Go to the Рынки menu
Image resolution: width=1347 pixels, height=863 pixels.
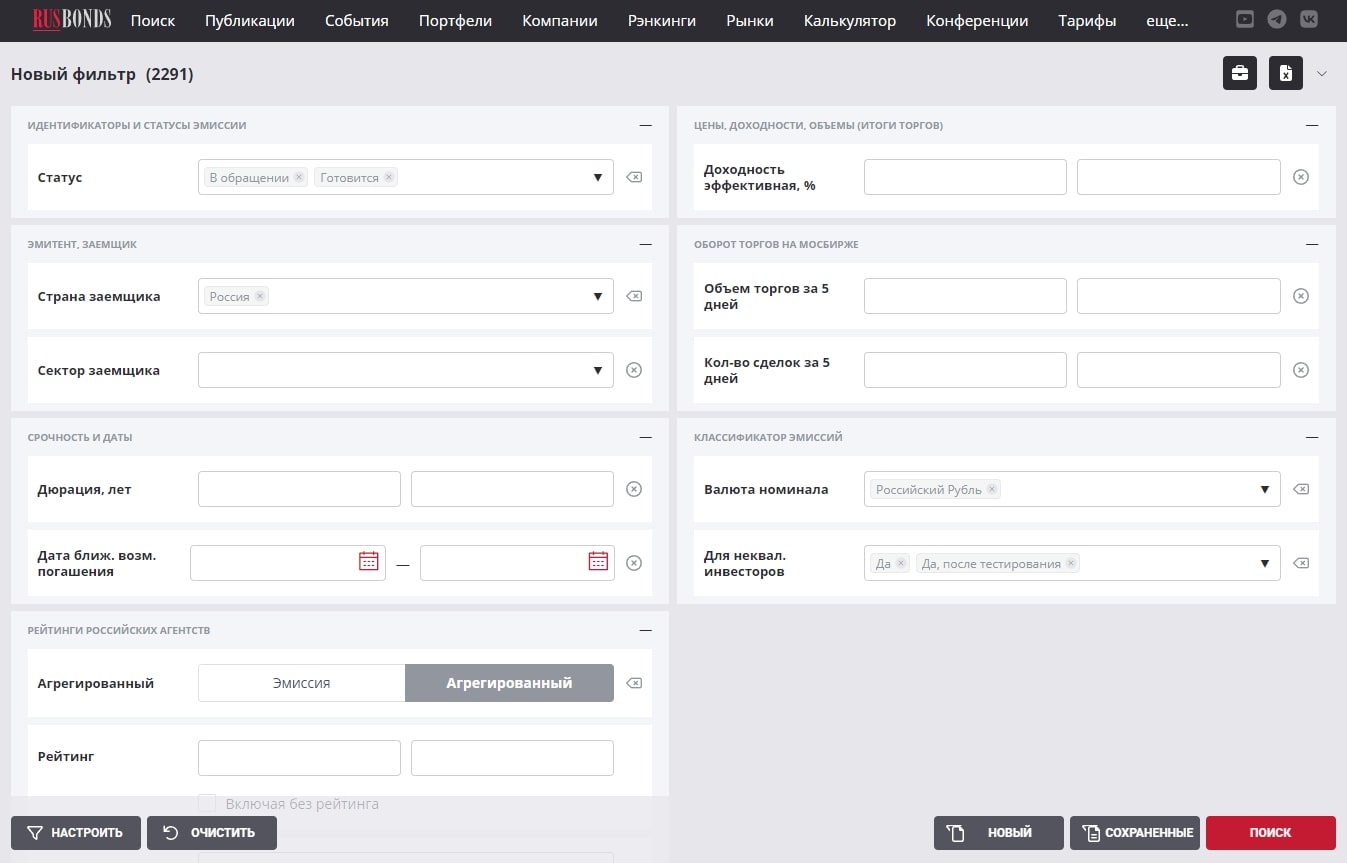[750, 20]
